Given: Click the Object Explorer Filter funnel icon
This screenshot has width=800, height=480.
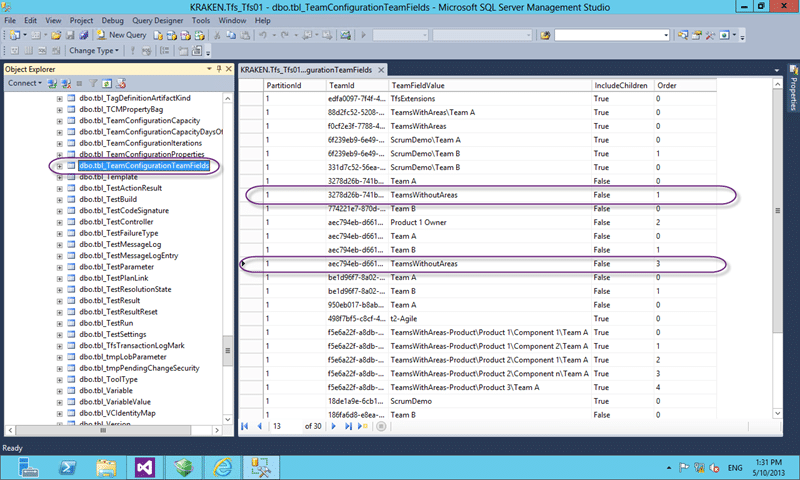Looking at the screenshot, I should tap(93, 83).
